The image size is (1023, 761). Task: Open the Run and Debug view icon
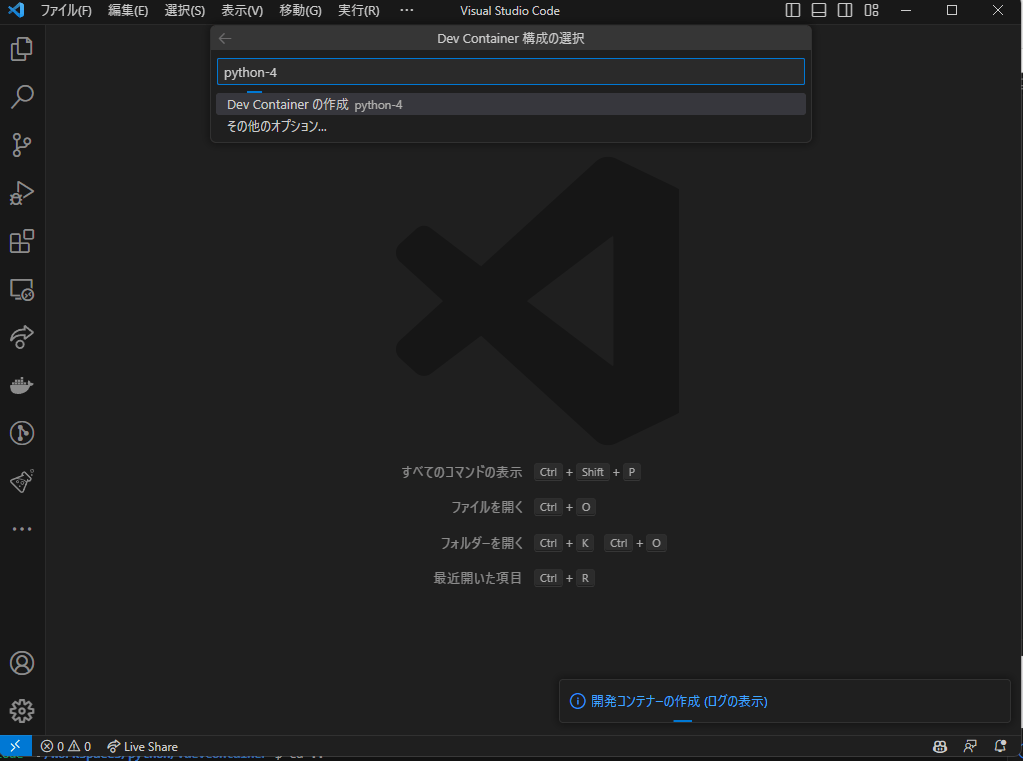click(x=22, y=193)
